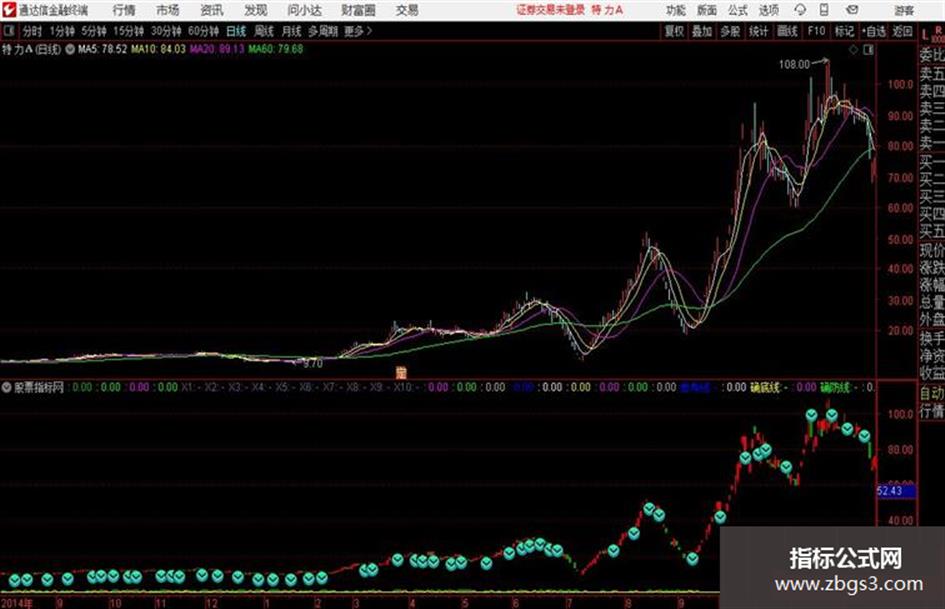This screenshot has width=945, height=609.
Task: Open the 行情 menu
Action: pos(124,10)
